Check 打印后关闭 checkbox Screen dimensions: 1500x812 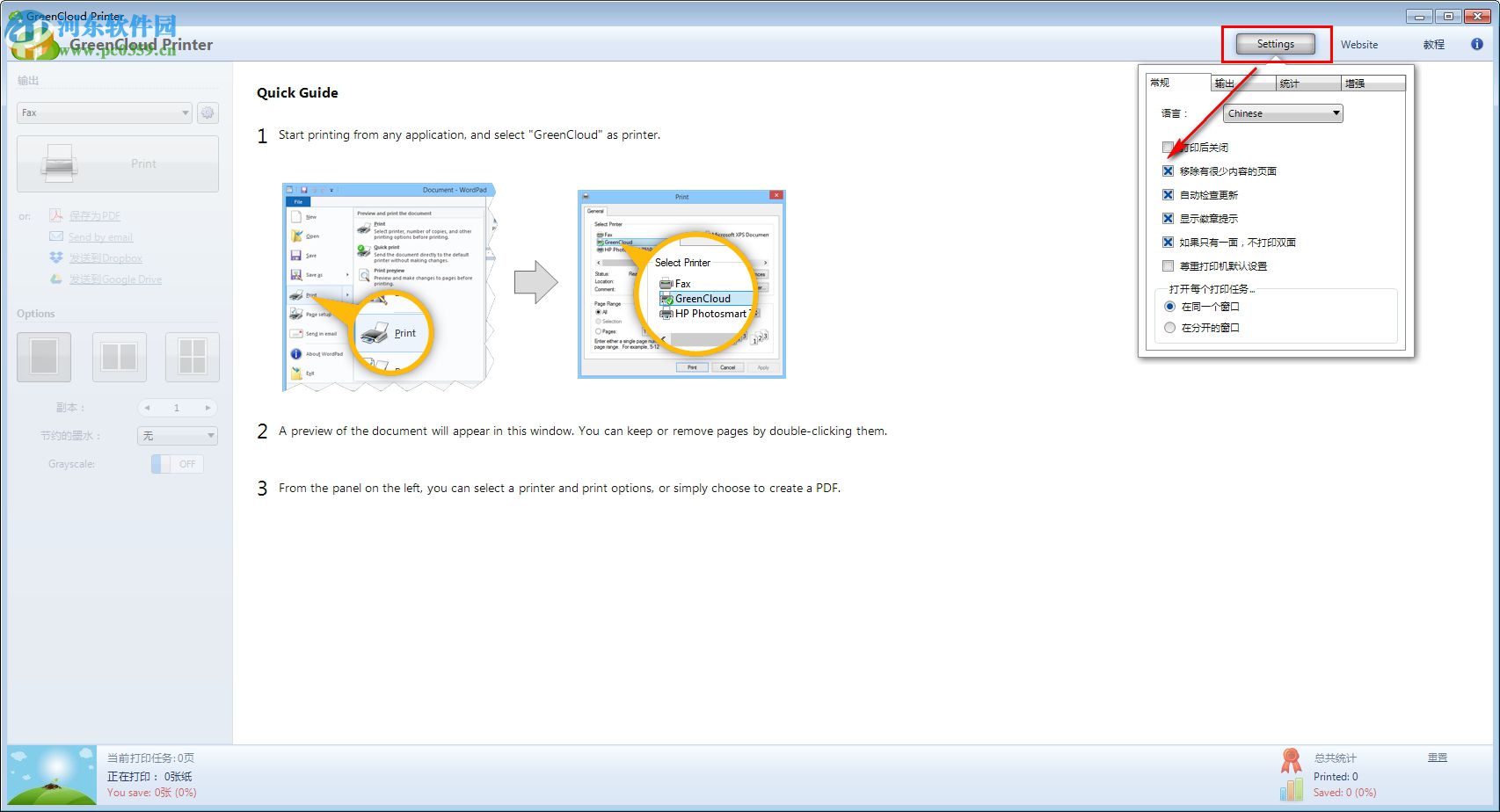pos(1168,147)
